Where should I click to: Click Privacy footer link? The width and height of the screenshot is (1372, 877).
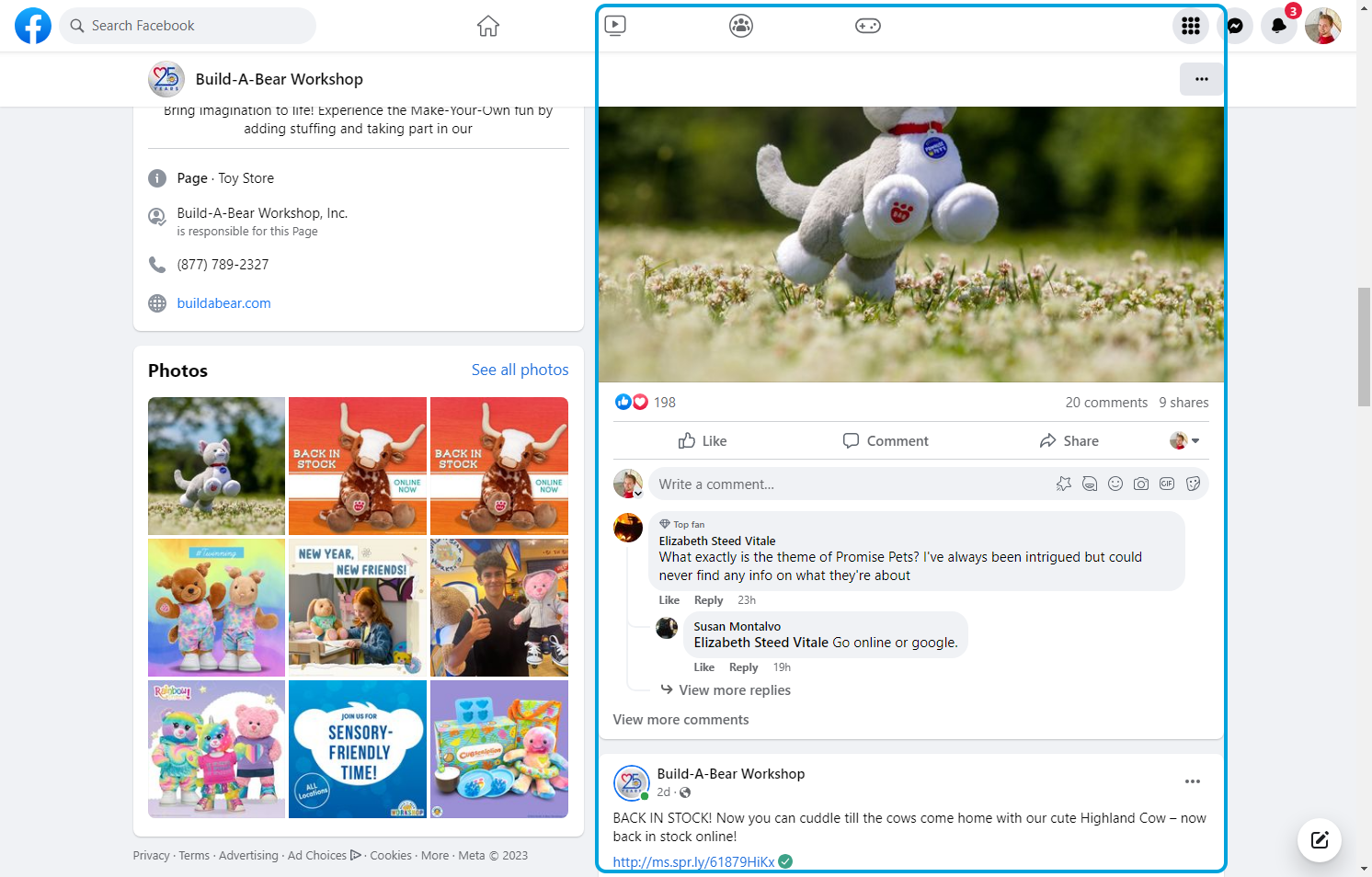pyautogui.click(x=151, y=856)
